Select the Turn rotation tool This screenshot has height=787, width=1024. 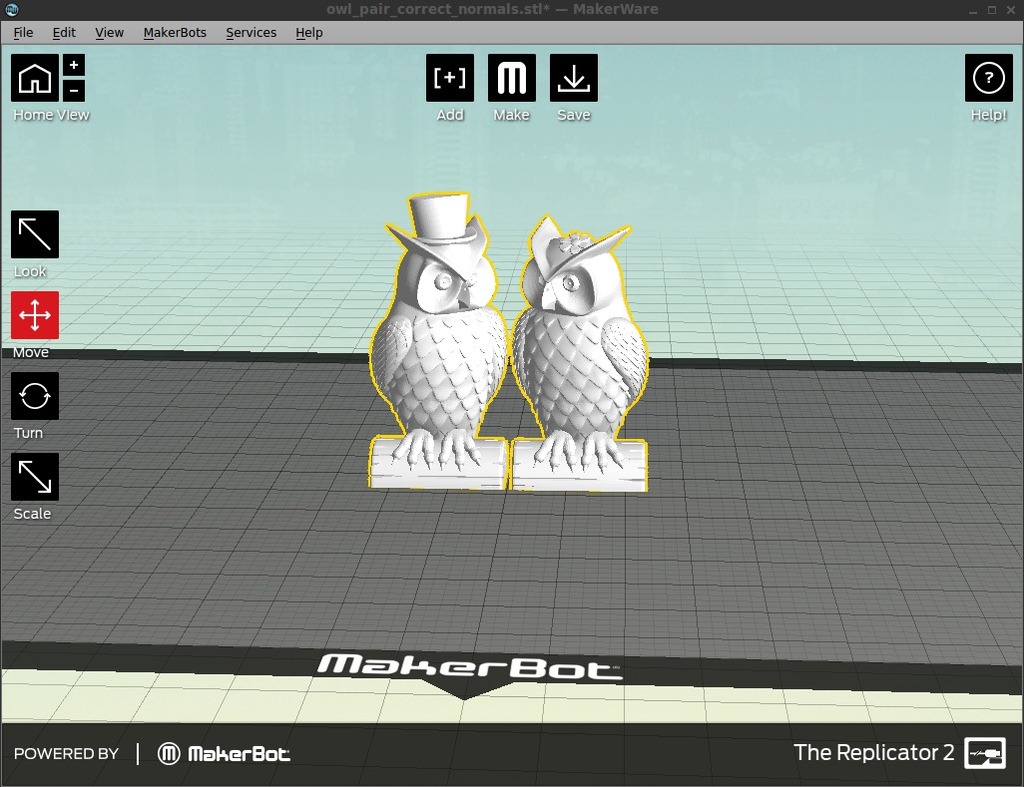(x=33, y=396)
